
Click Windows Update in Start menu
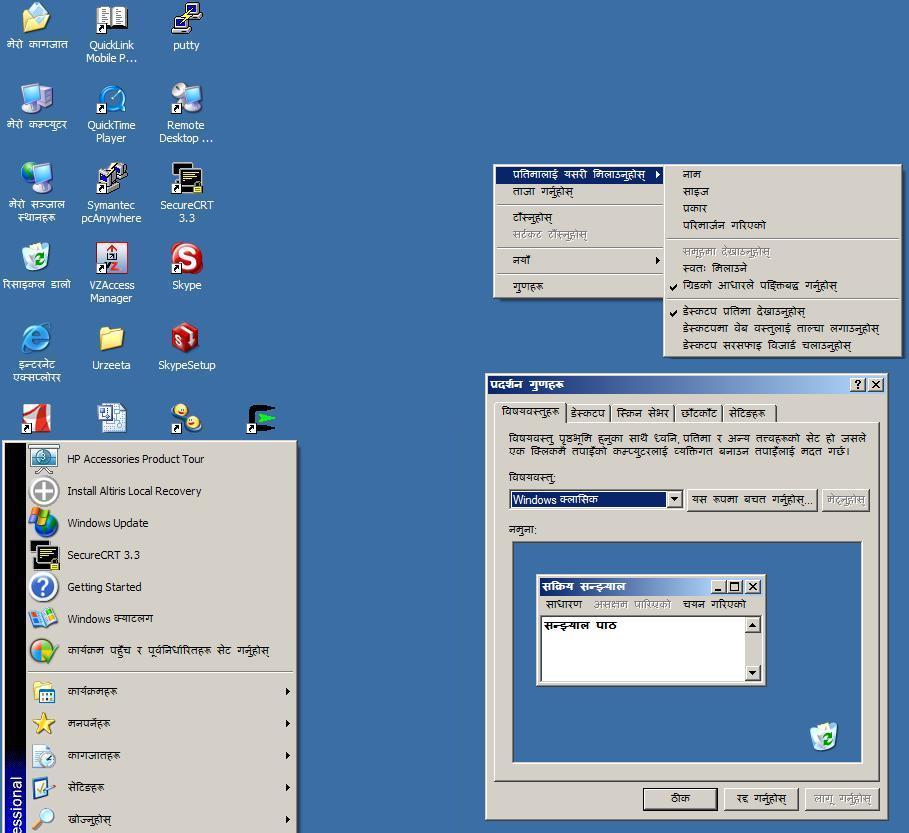click(x=107, y=523)
